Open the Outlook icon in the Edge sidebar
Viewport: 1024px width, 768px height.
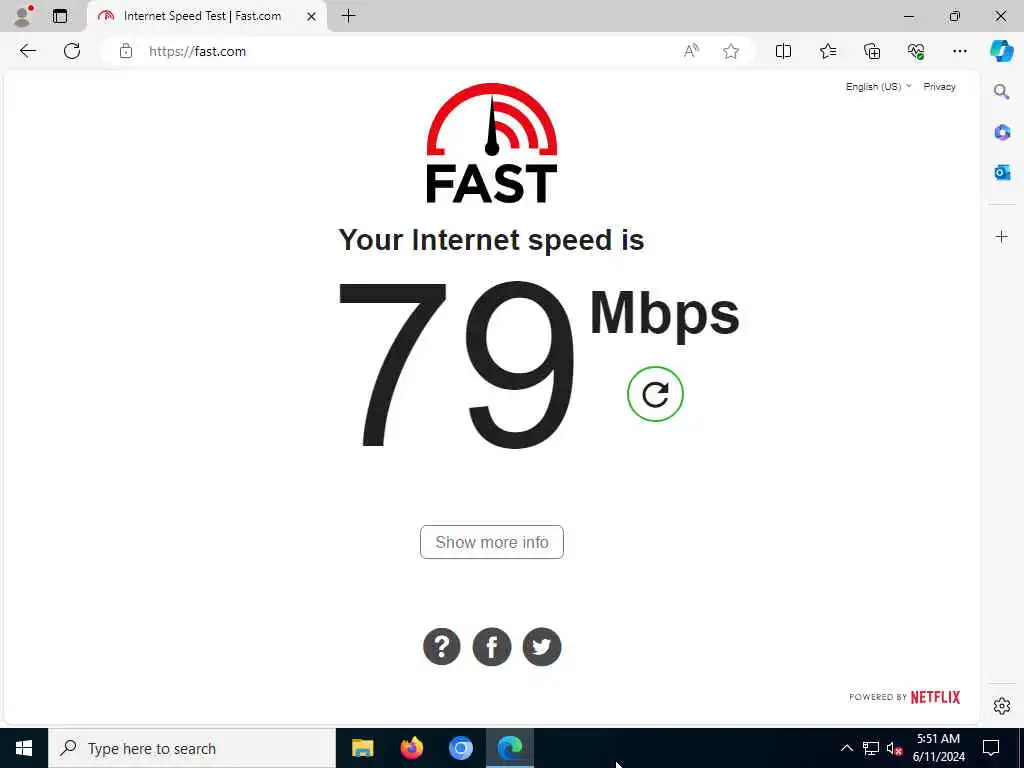(1002, 172)
